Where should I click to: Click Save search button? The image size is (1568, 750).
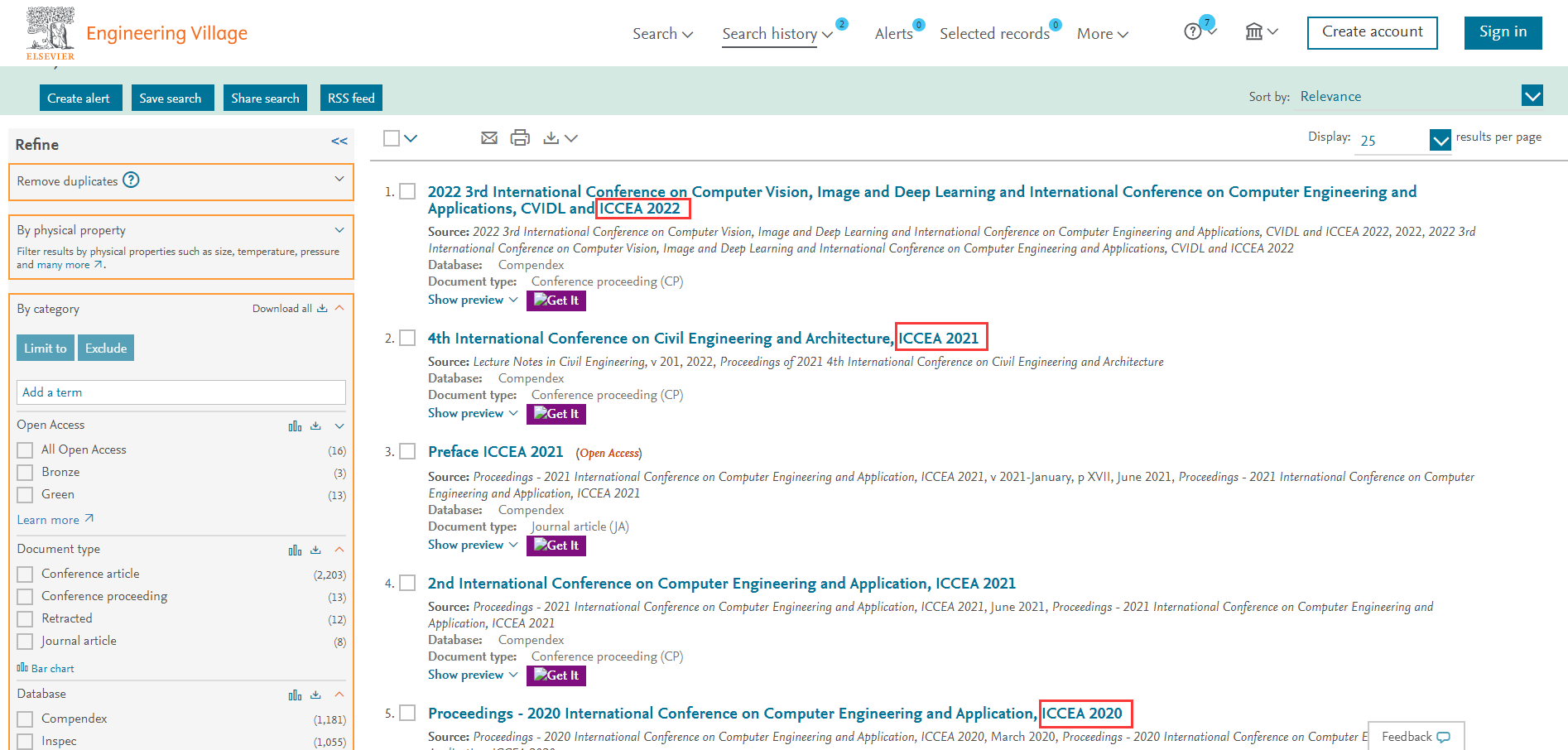173,98
